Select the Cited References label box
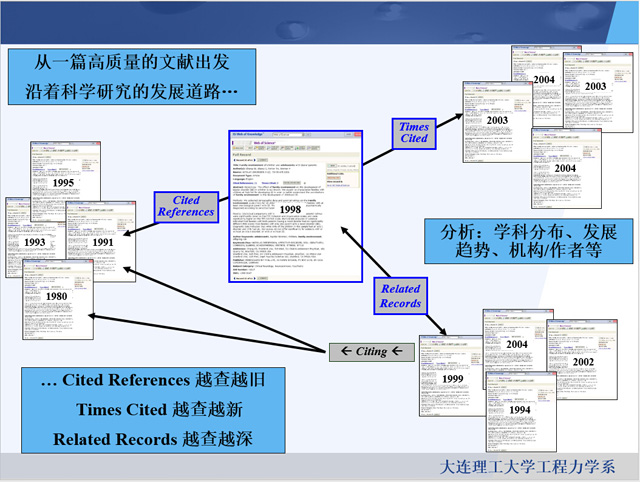 186,205
